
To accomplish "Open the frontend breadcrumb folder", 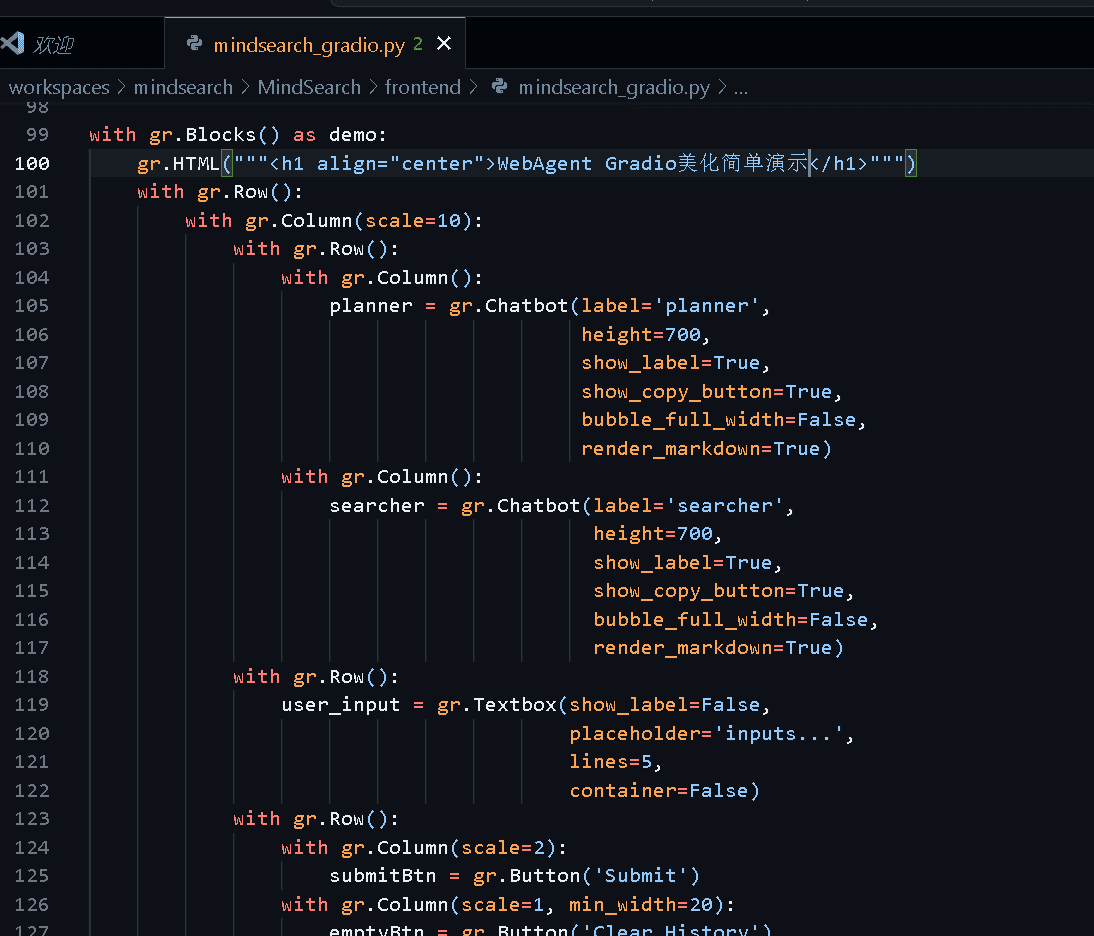I will [x=423, y=87].
